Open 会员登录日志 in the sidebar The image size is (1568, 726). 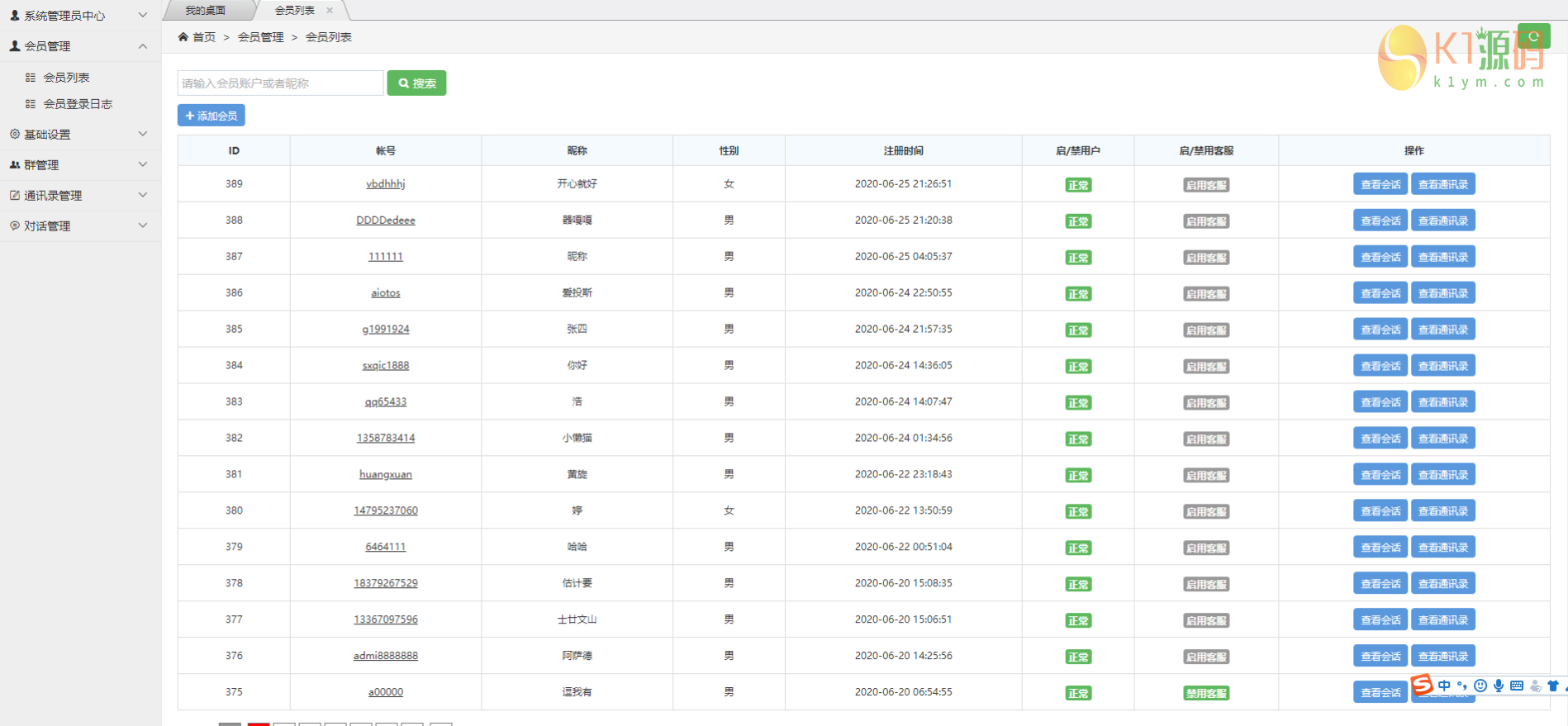click(x=78, y=104)
